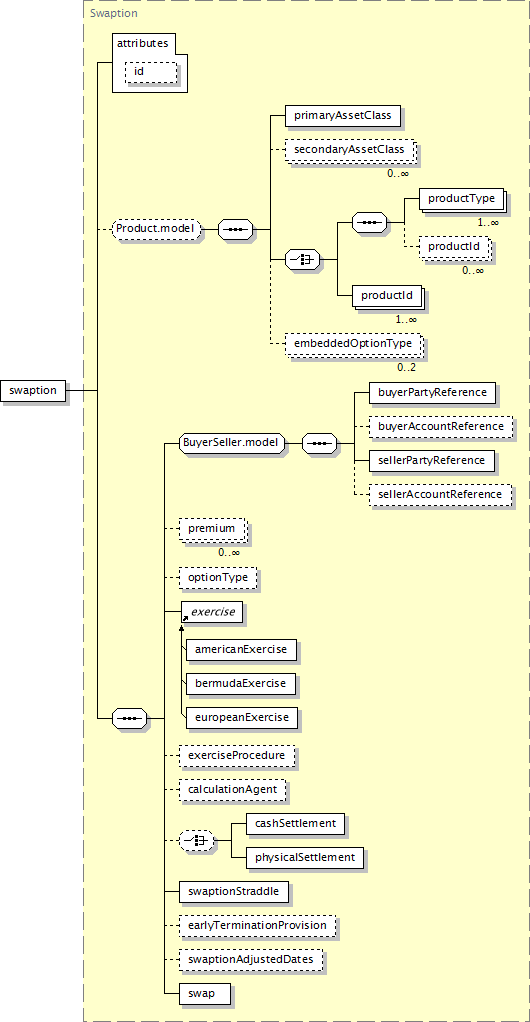Click the sequence icon next to BuyerSeller.model
This screenshot has height=1022, width=530.
click(x=319, y=445)
